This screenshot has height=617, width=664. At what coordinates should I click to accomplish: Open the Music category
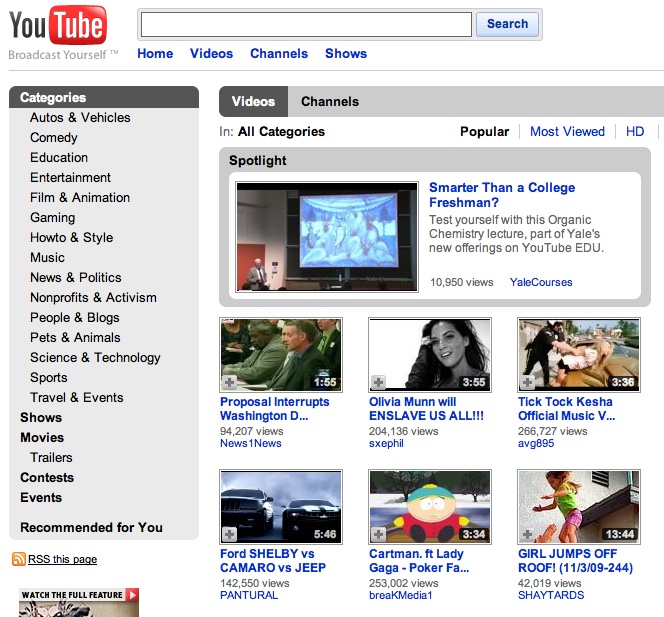(47, 257)
